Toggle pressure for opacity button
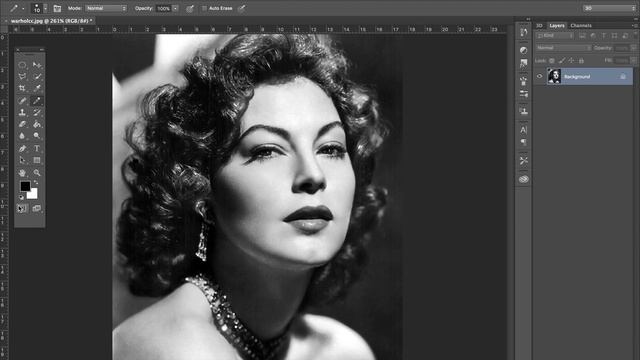 click(190, 8)
